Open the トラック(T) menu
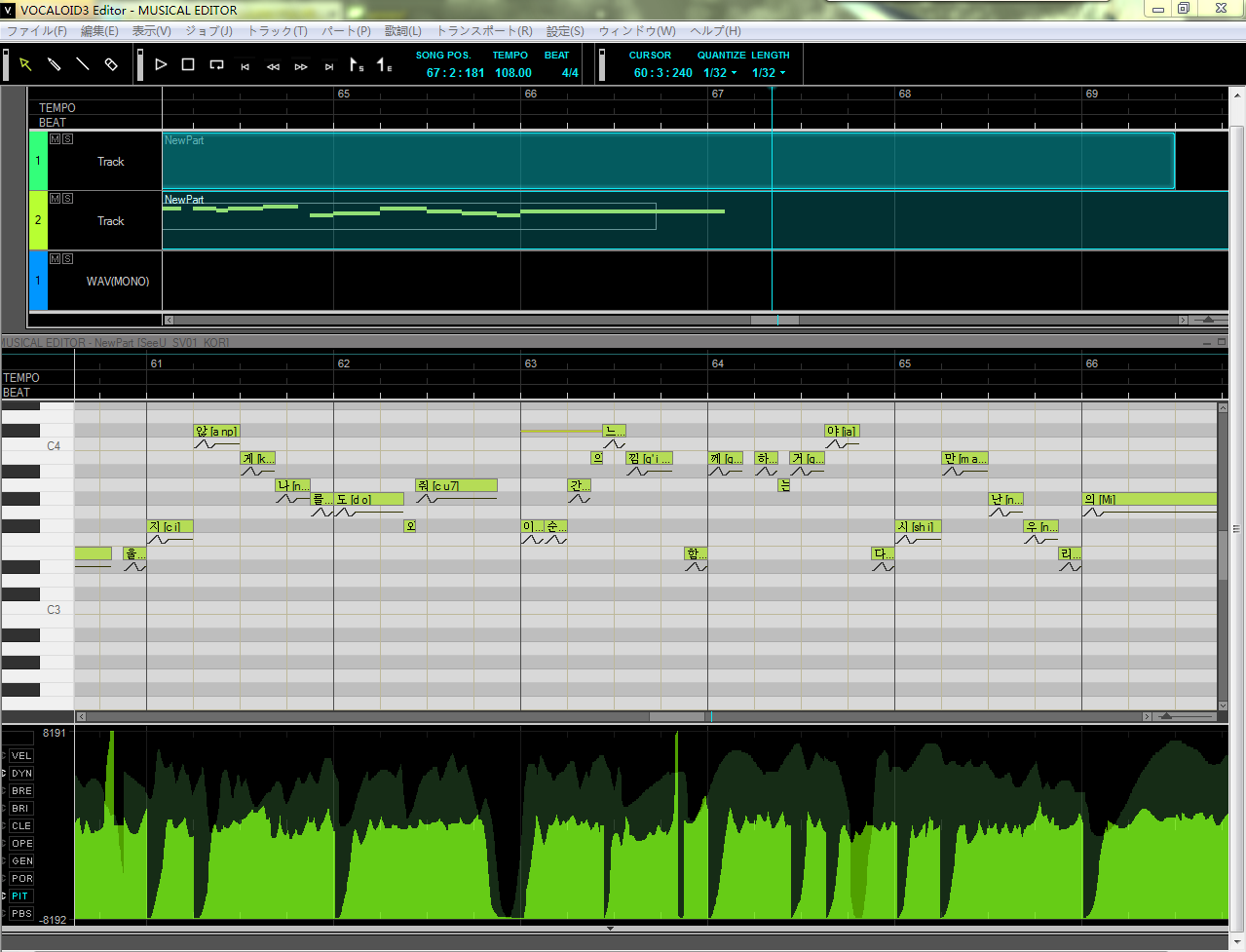 point(278,31)
